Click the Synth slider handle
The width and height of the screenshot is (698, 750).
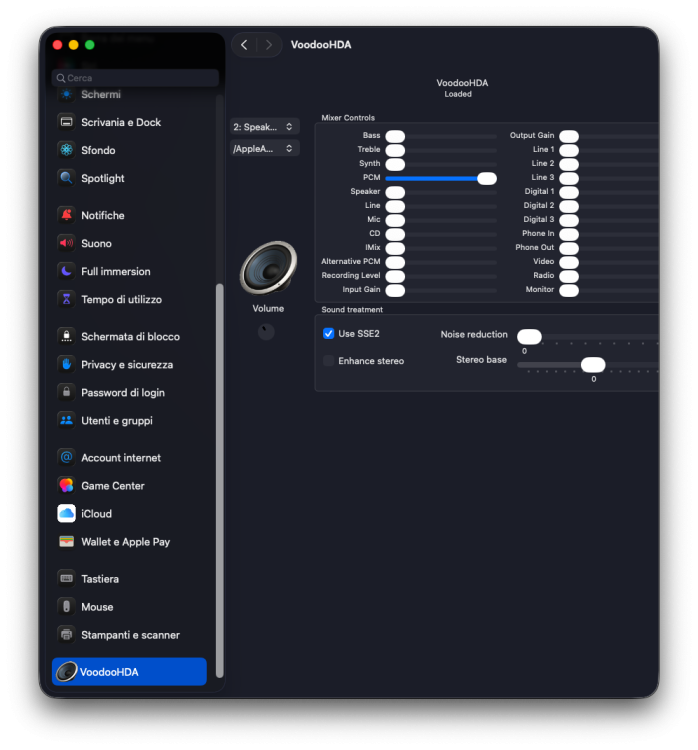(395, 165)
